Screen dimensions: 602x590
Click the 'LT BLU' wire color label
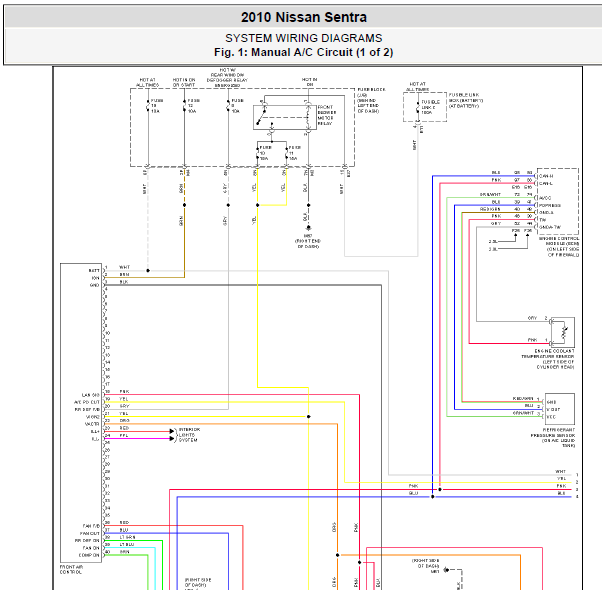click(127, 544)
